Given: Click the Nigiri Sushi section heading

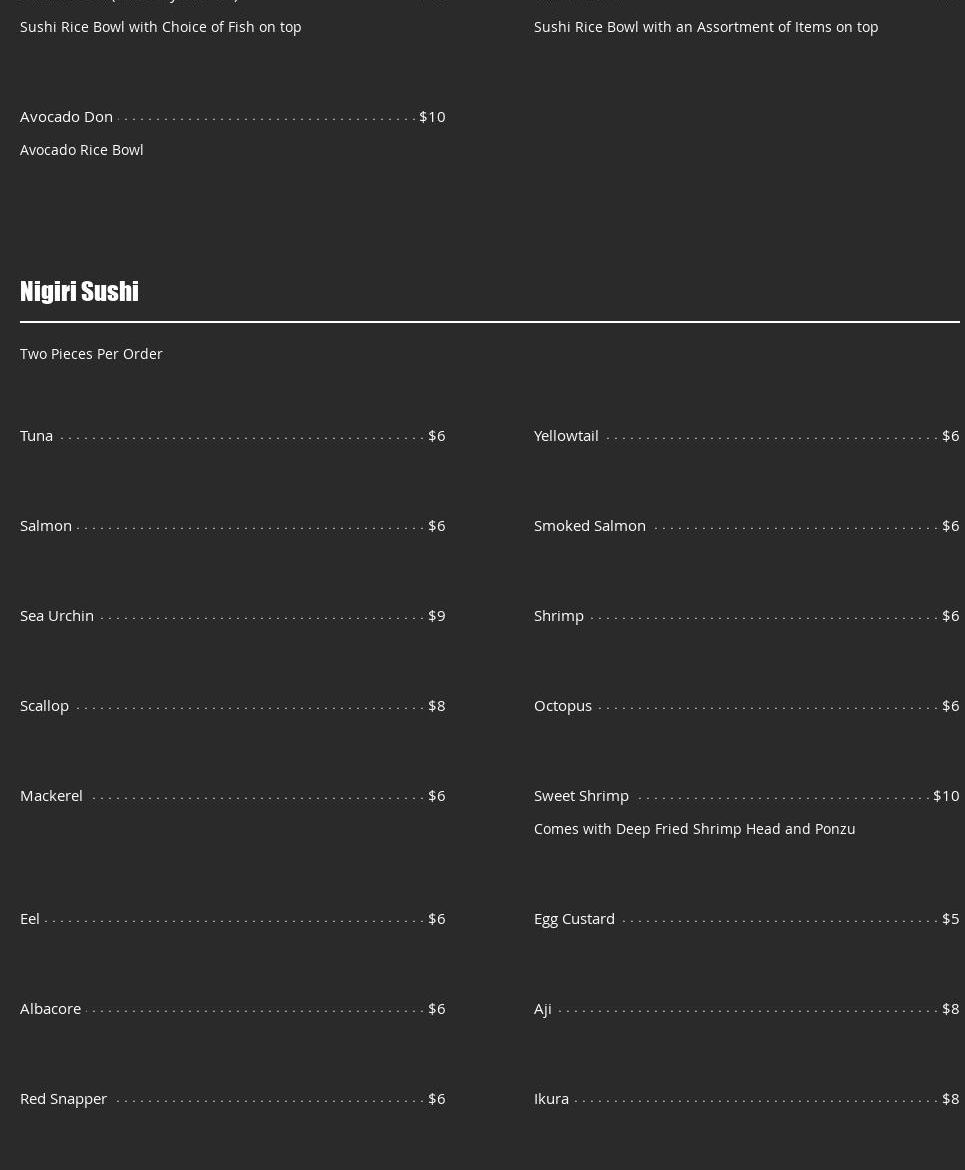Looking at the screenshot, I should coord(79,291).
